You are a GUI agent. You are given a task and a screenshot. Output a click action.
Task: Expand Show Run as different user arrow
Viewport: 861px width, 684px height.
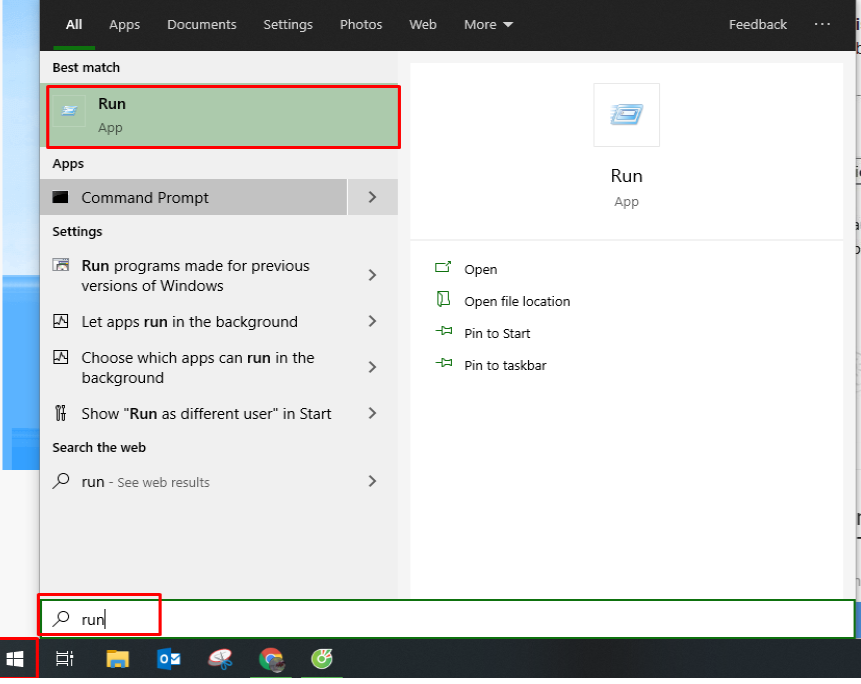(x=372, y=413)
